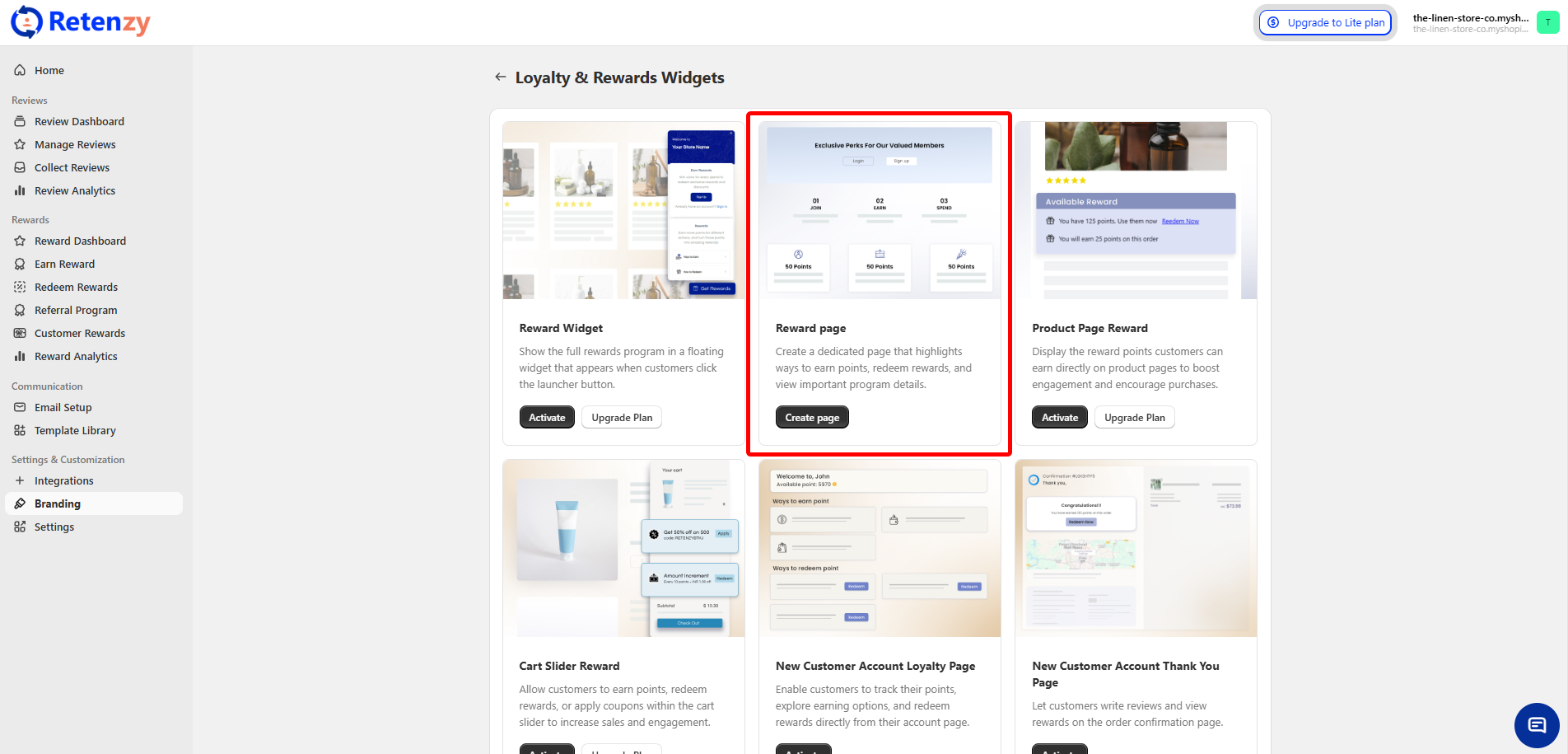Click the Customer Account Loyalty Page preview

880,548
